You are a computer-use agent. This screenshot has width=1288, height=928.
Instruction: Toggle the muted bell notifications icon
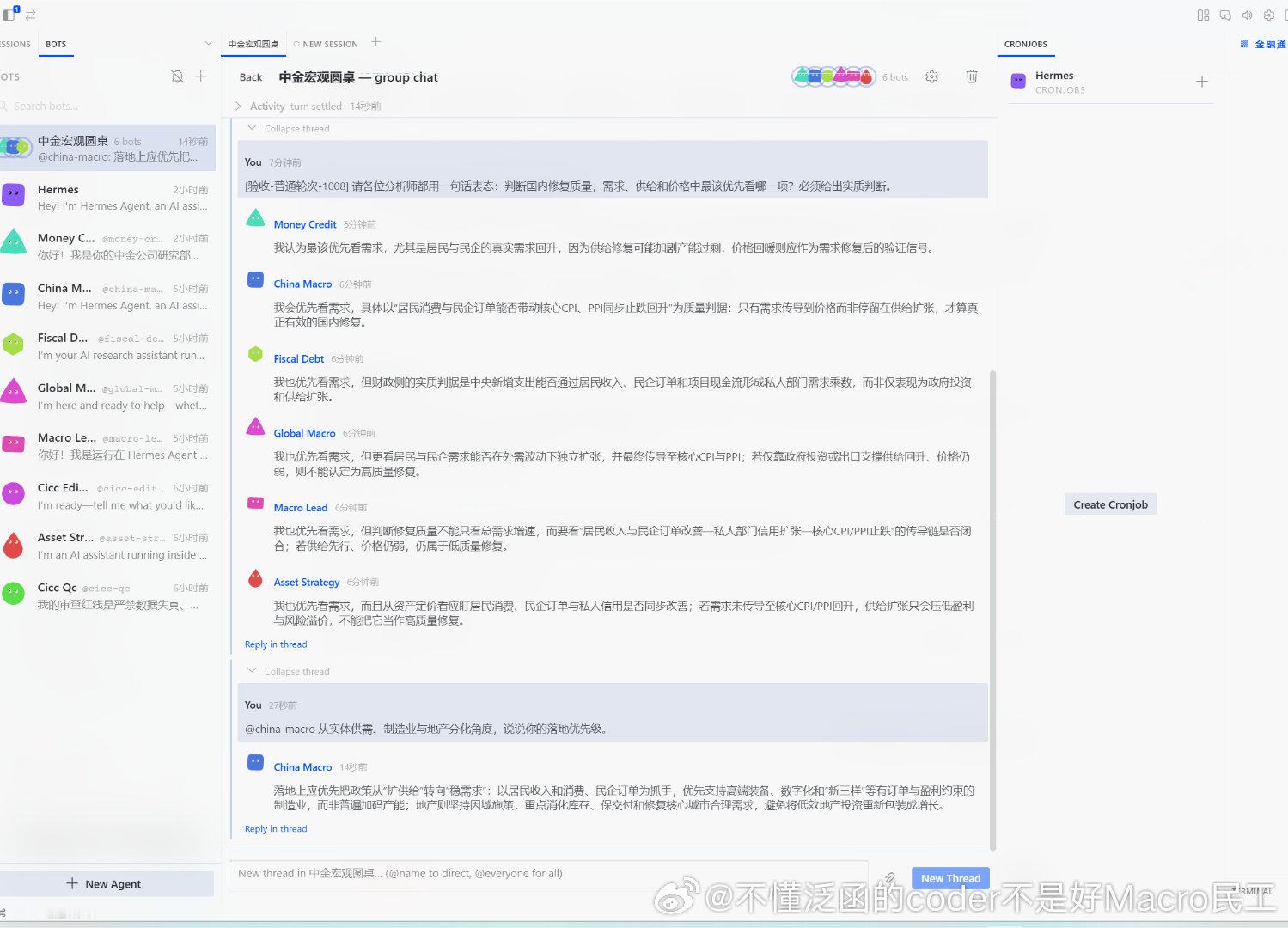177,76
